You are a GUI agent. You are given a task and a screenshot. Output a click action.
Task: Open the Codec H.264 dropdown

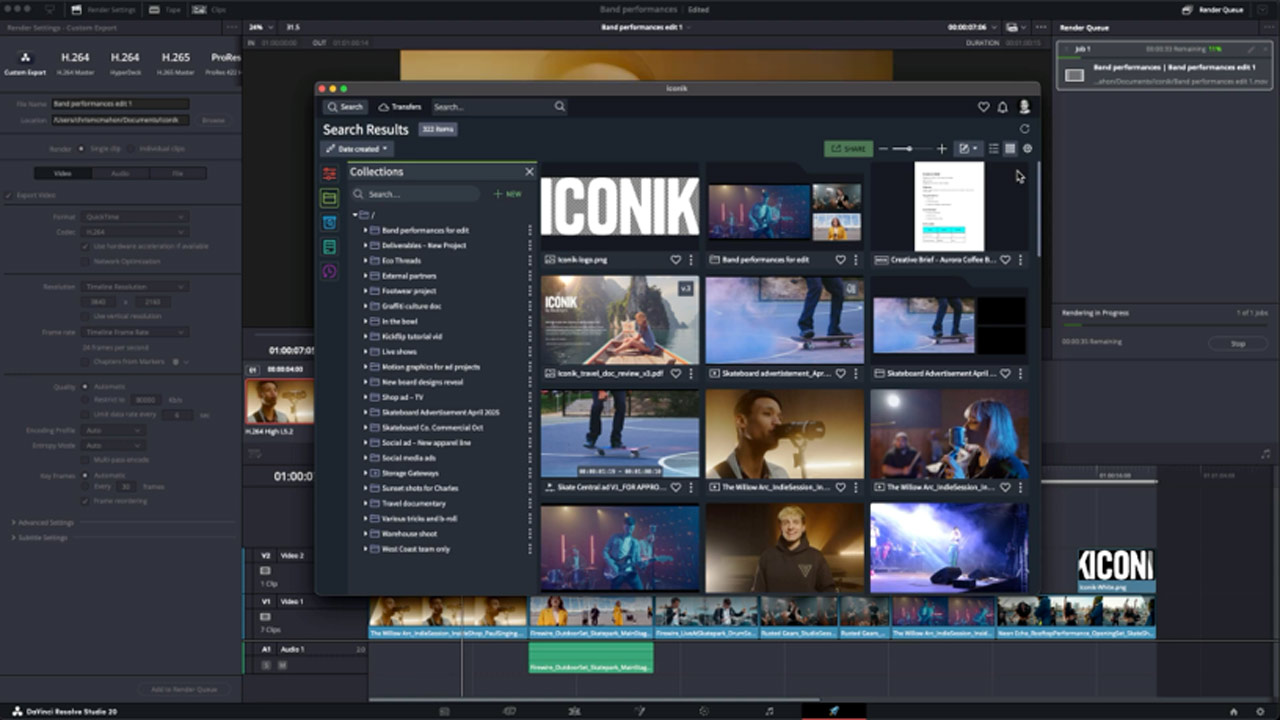pos(134,232)
